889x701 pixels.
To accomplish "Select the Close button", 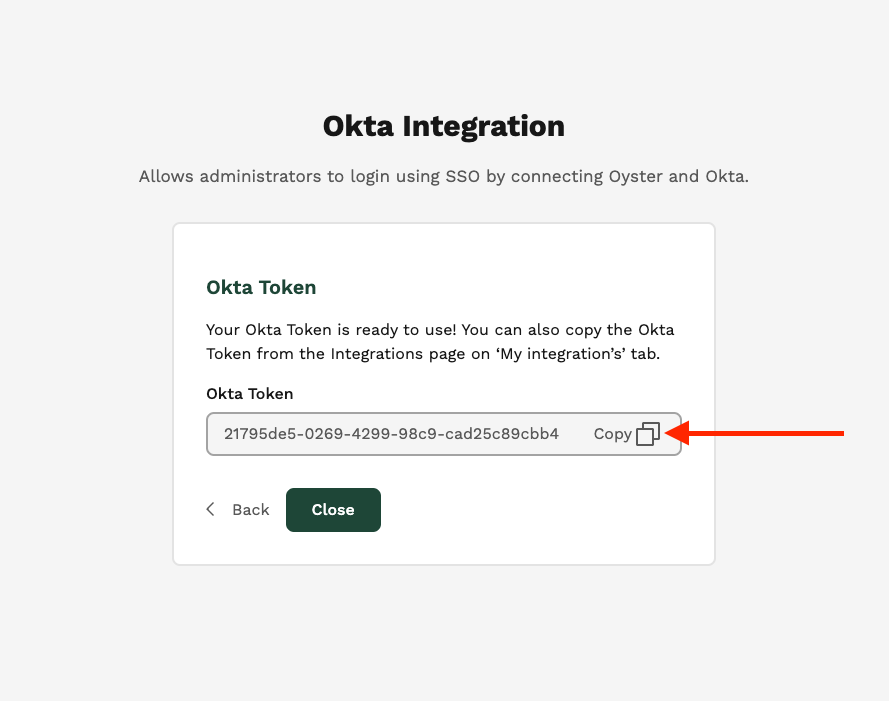I will point(333,510).
